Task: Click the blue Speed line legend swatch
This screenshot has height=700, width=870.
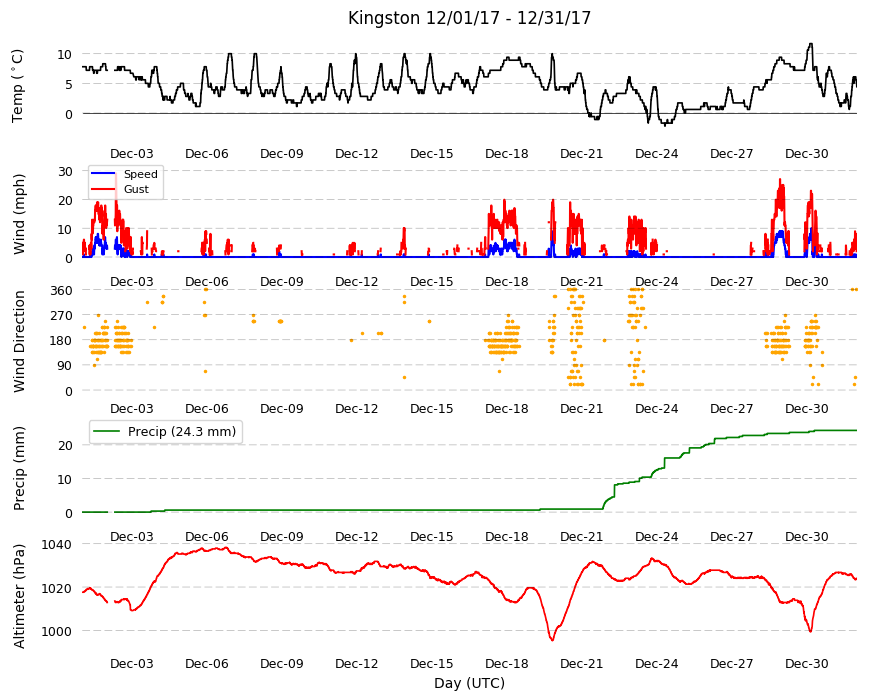Action: coord(103,174)
